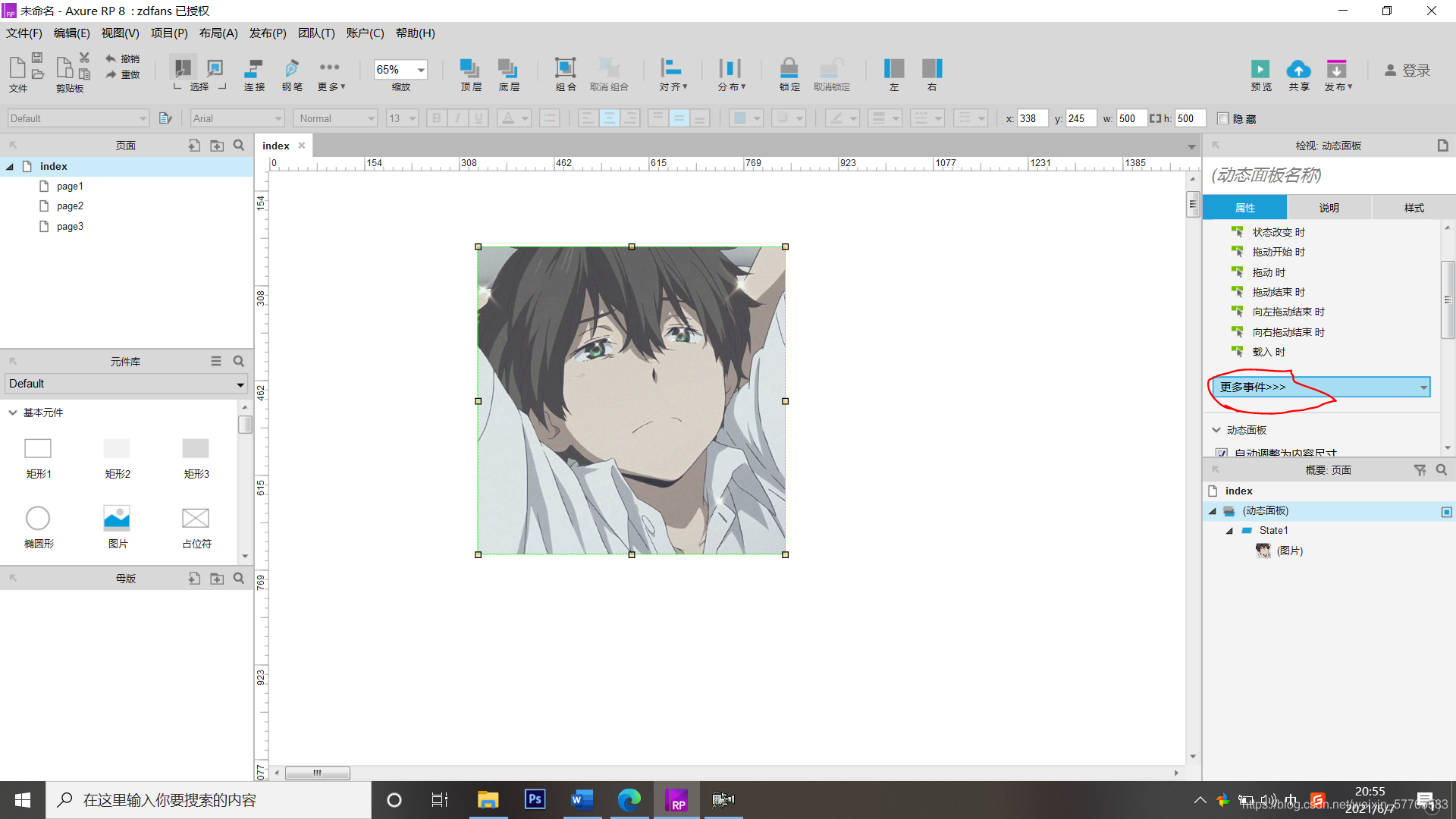Image resolution: width=1456 pixels, height=819 pixels.
Task: Select the contained selection mode tool
Action: pos(215,67)
